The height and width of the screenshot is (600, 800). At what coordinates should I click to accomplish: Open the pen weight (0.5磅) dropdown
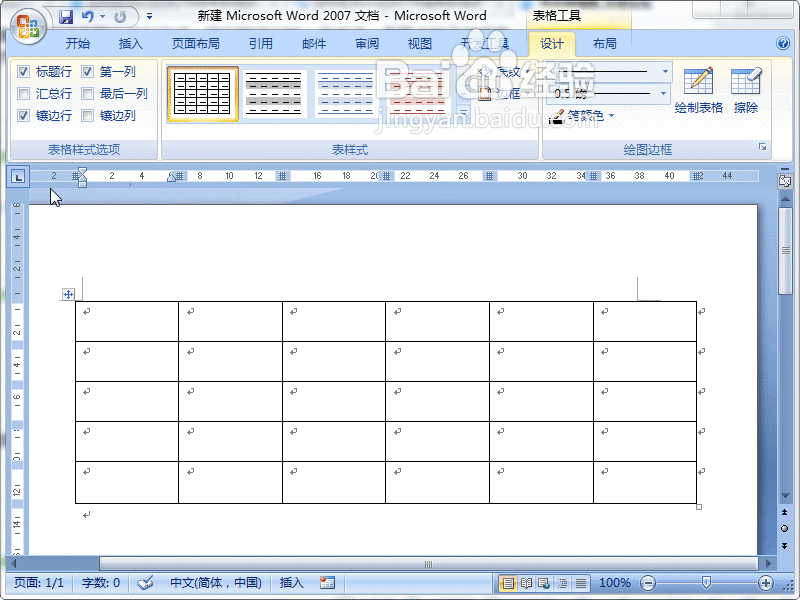(x=663, y=93)
